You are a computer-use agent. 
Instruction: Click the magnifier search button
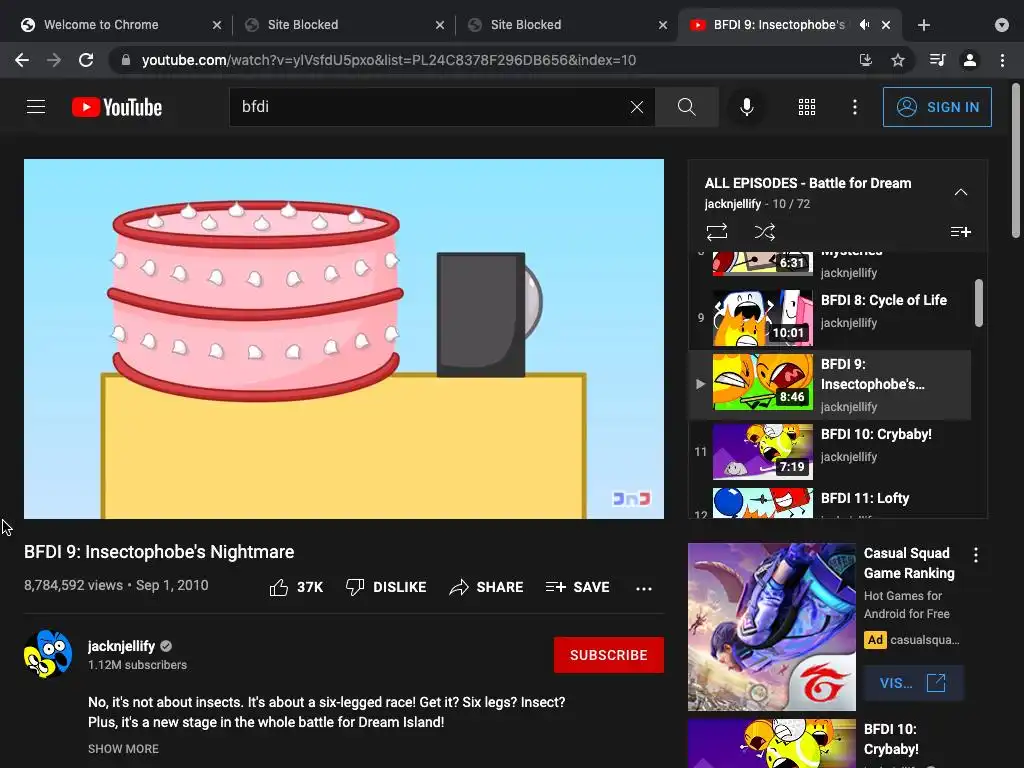[686, 107]
